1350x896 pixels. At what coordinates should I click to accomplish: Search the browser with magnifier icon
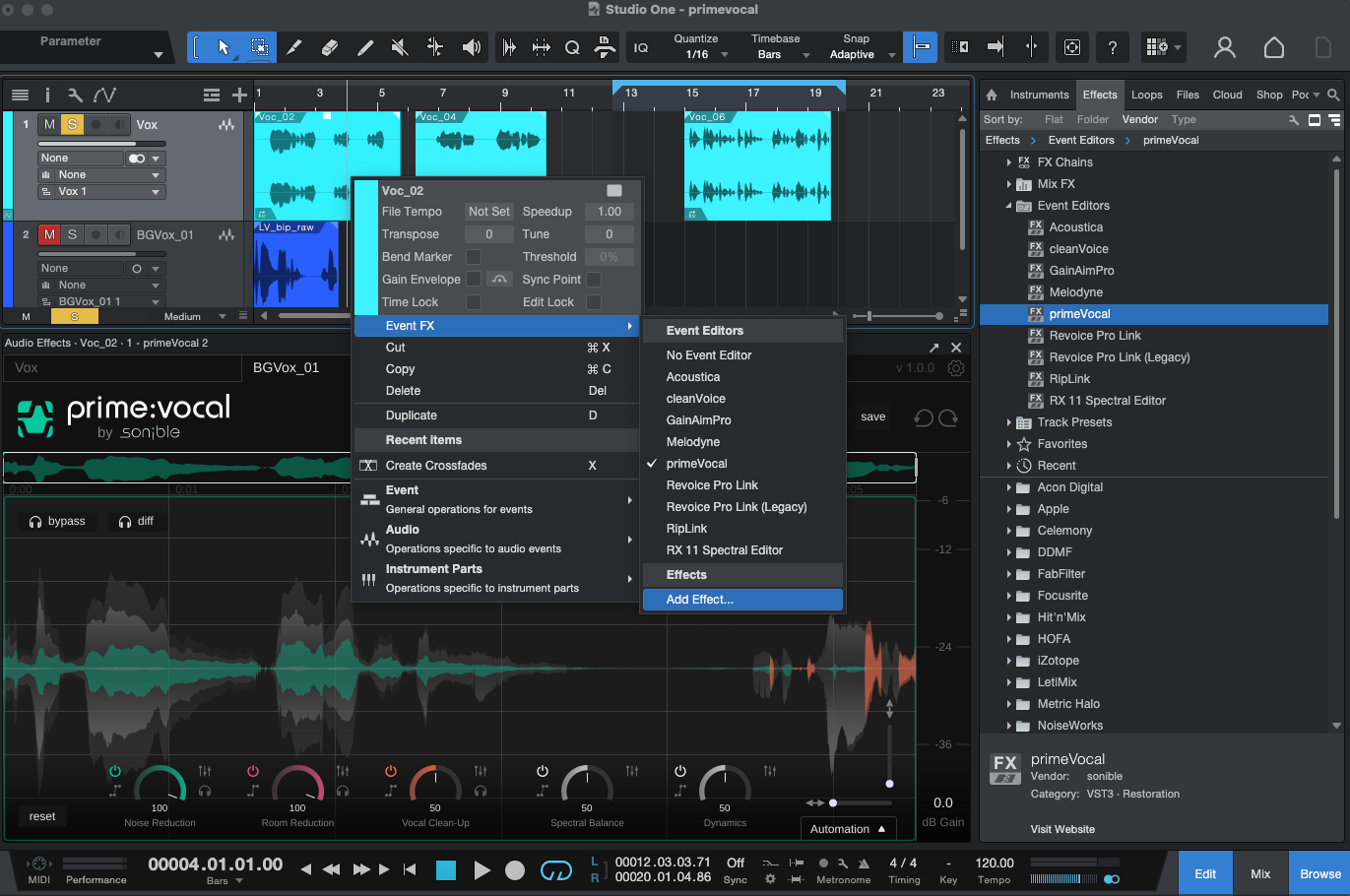[x=1333, y=95]
